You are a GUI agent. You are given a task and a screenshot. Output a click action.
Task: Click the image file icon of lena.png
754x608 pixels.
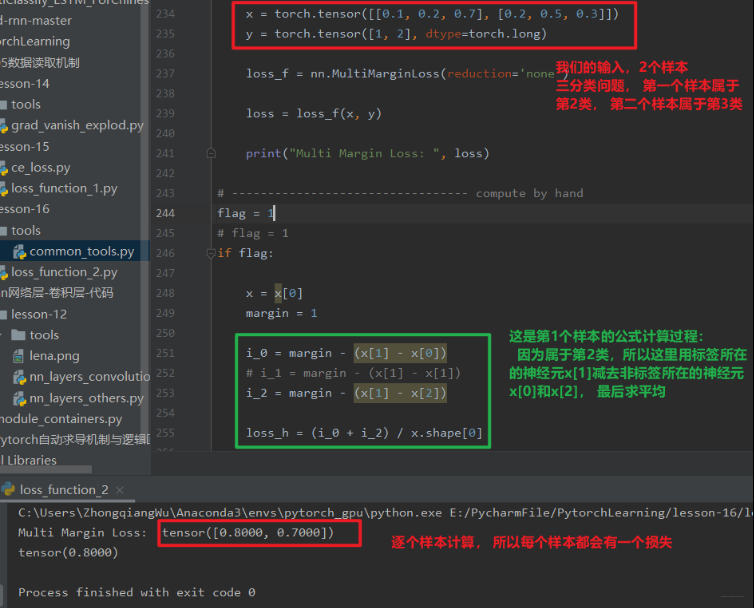18,356
